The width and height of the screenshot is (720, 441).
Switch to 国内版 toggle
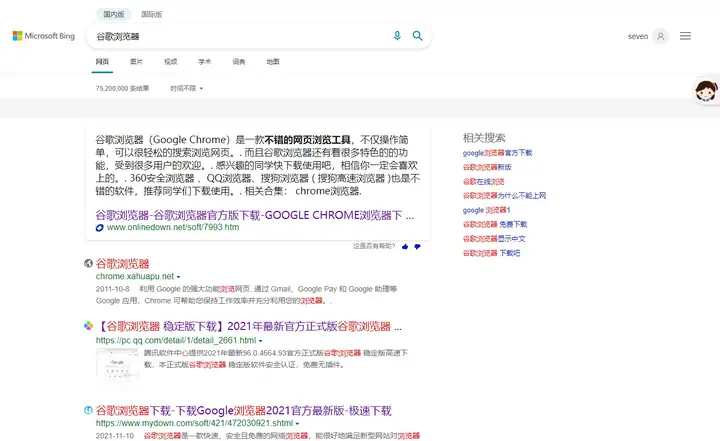pos(114,14)
